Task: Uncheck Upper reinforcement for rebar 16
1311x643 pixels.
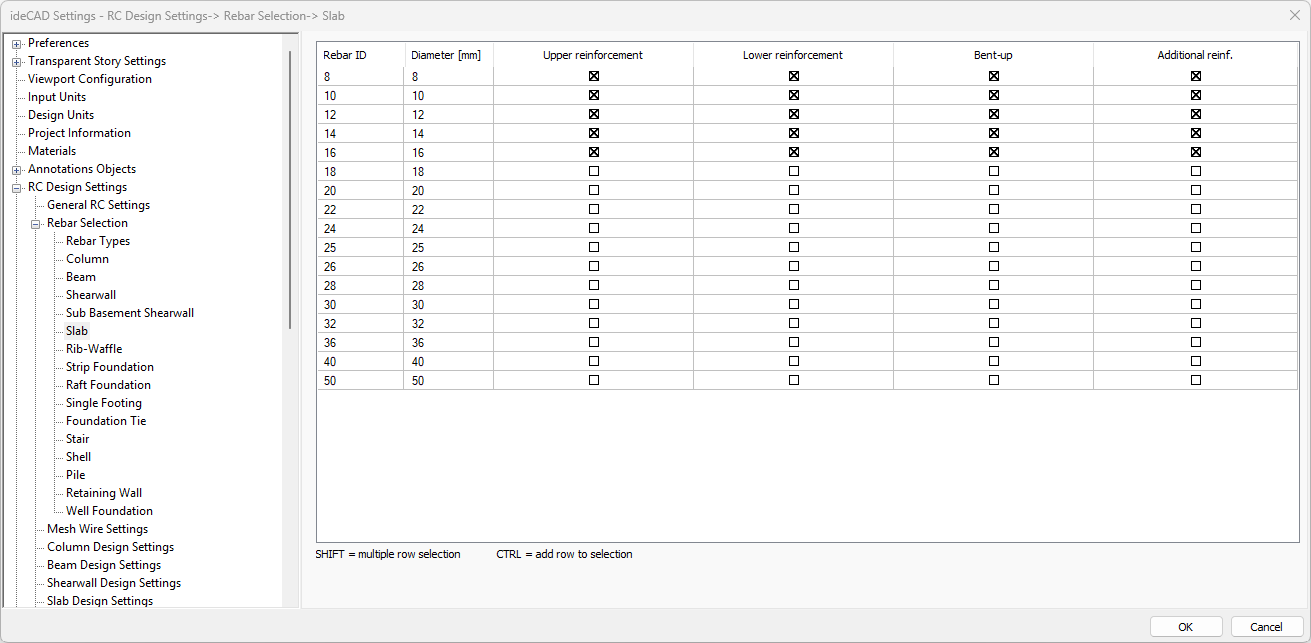Action: pos(594,152)
